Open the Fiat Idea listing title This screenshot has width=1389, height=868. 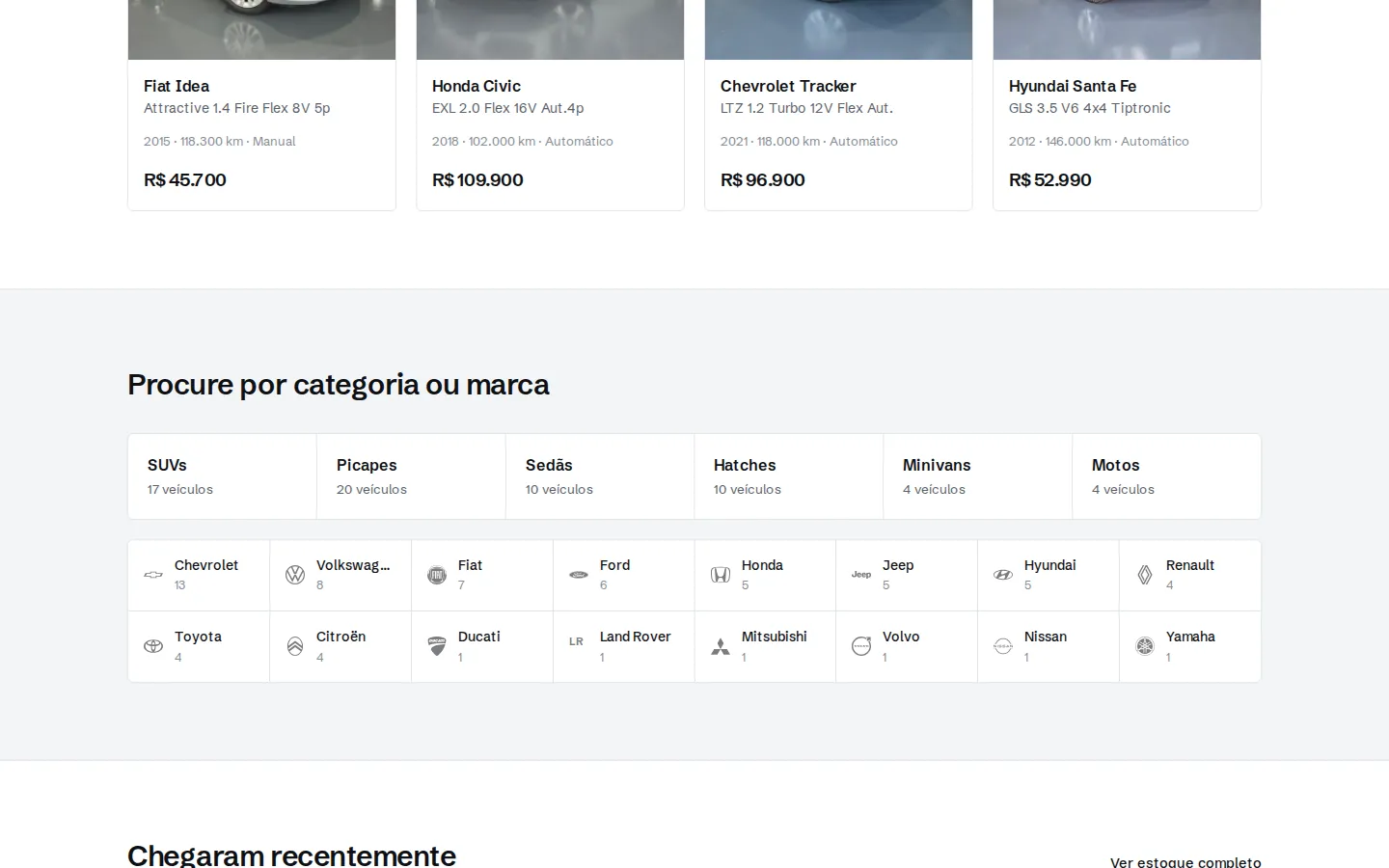[x=177, y=86]
